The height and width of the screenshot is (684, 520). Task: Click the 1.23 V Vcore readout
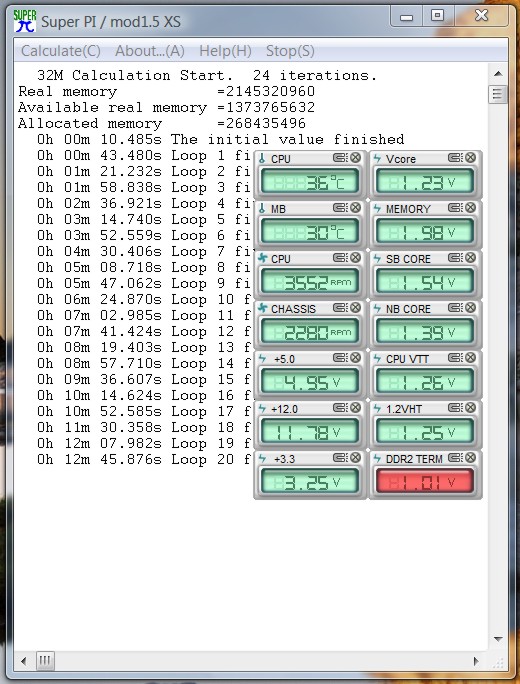425,182
